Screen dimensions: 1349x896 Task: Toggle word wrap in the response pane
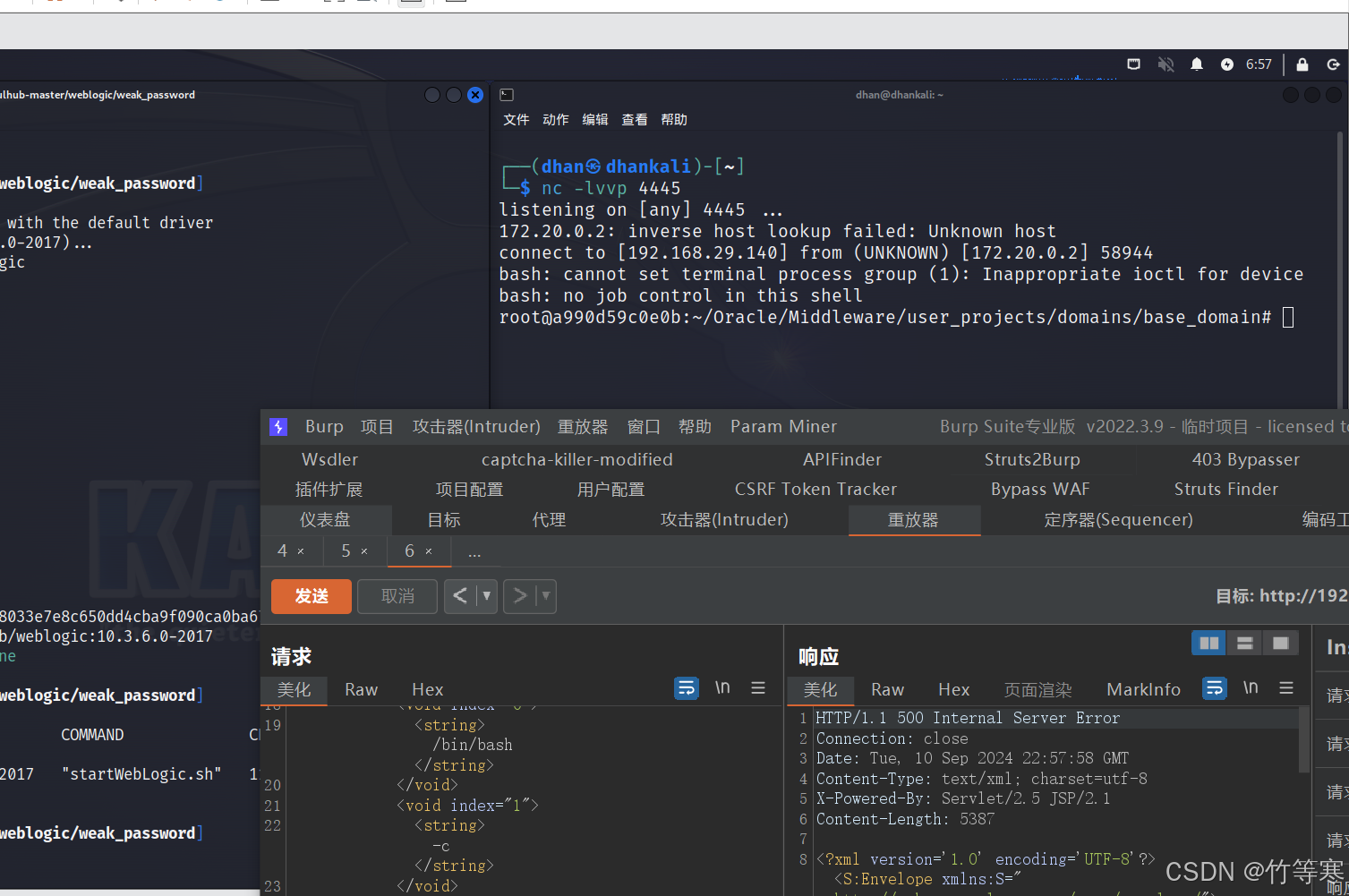click(1215, 687)
